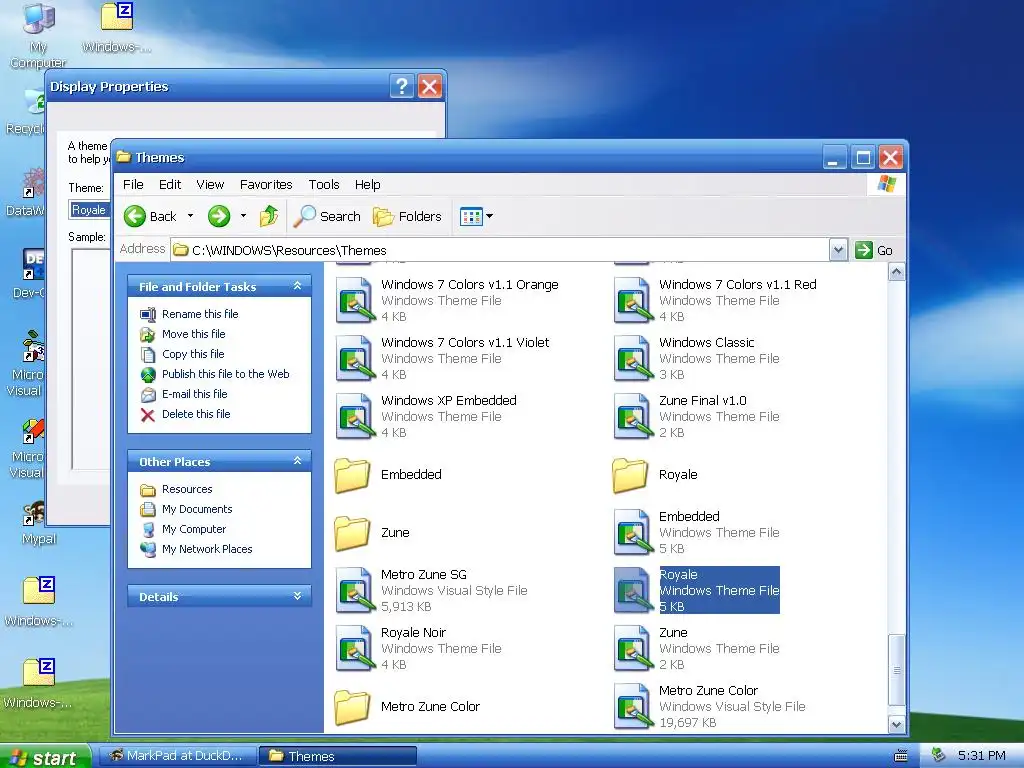The image size is (1024, 768).
Task: Open the Search tool in toolbar
Action: coord(327,216)
